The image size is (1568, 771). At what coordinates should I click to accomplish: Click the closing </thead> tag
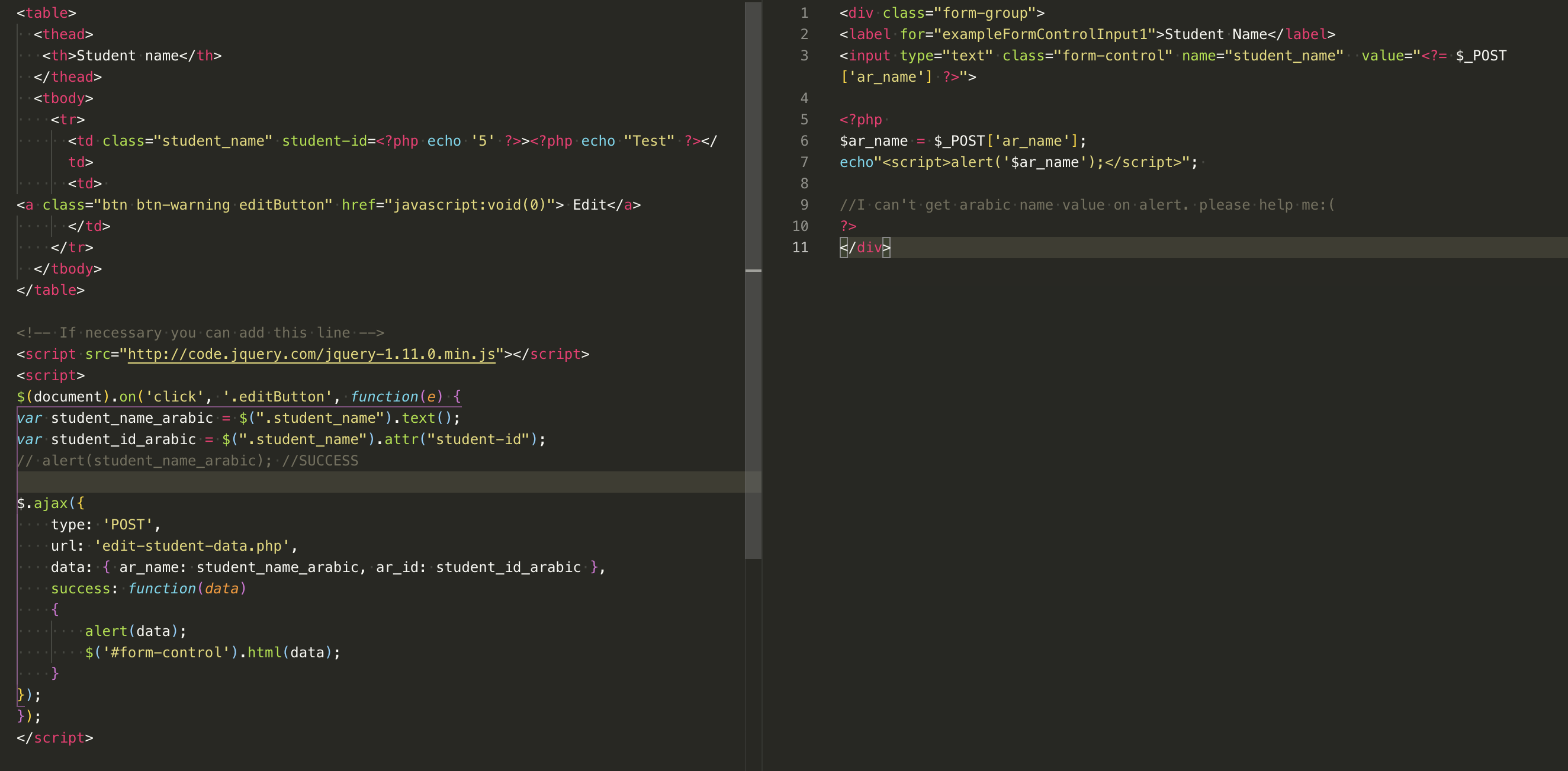(x=68, y=76)
